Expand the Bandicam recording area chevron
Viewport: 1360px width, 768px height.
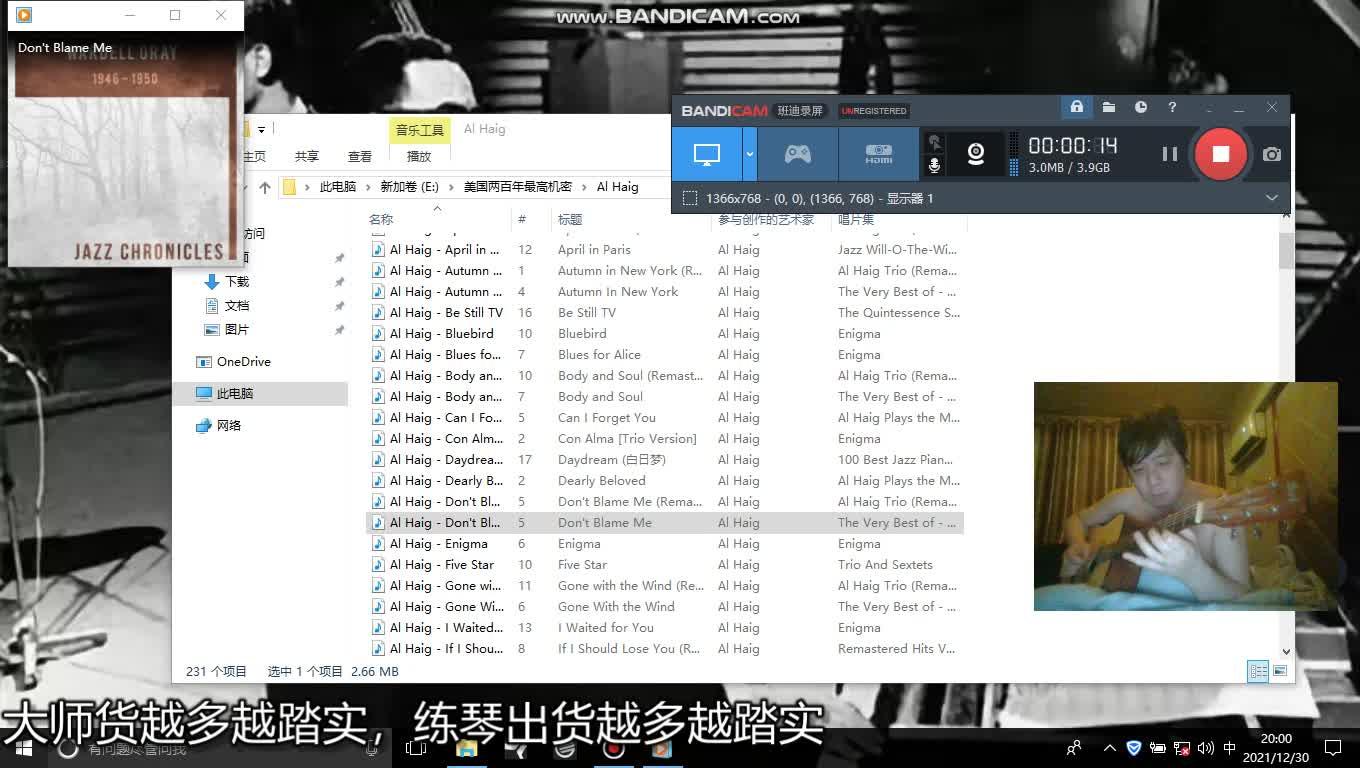(x=1272, y=198)
